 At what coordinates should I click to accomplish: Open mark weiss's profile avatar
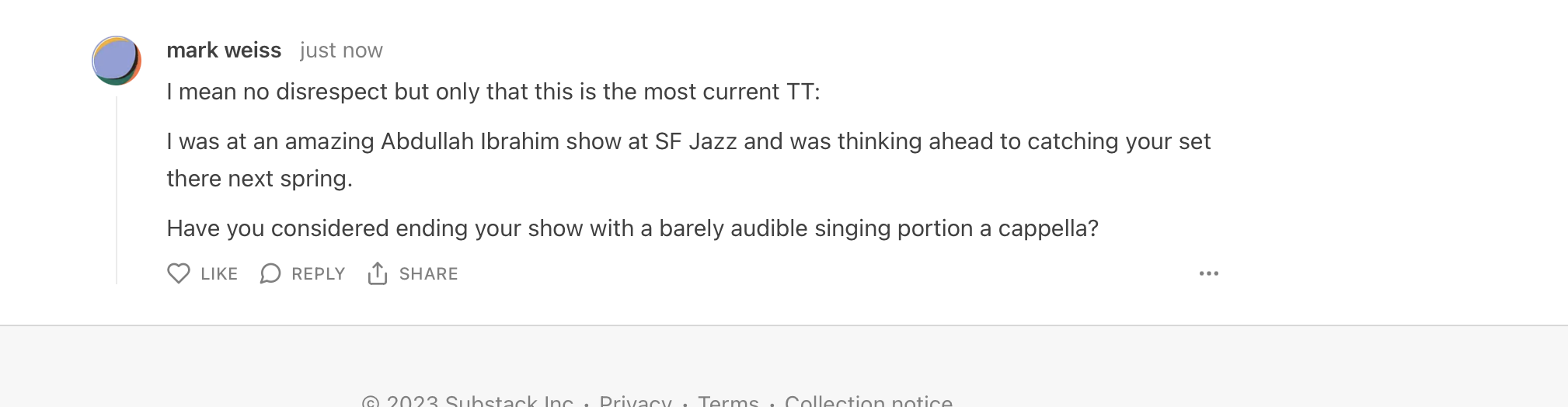[x=117, y=61]
